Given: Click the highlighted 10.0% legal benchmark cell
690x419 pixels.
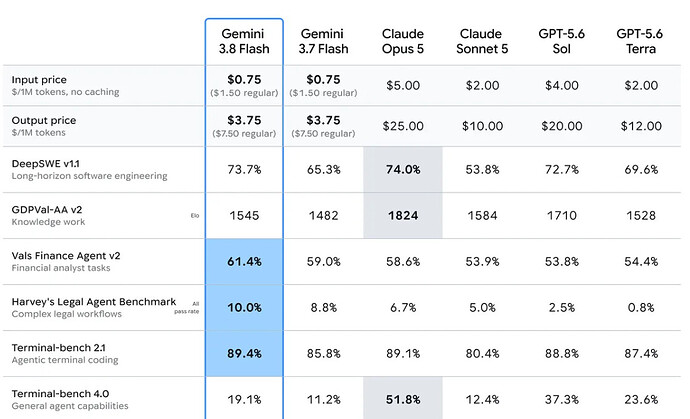Looking at the screenshot, I should click(x=244, y=308).
